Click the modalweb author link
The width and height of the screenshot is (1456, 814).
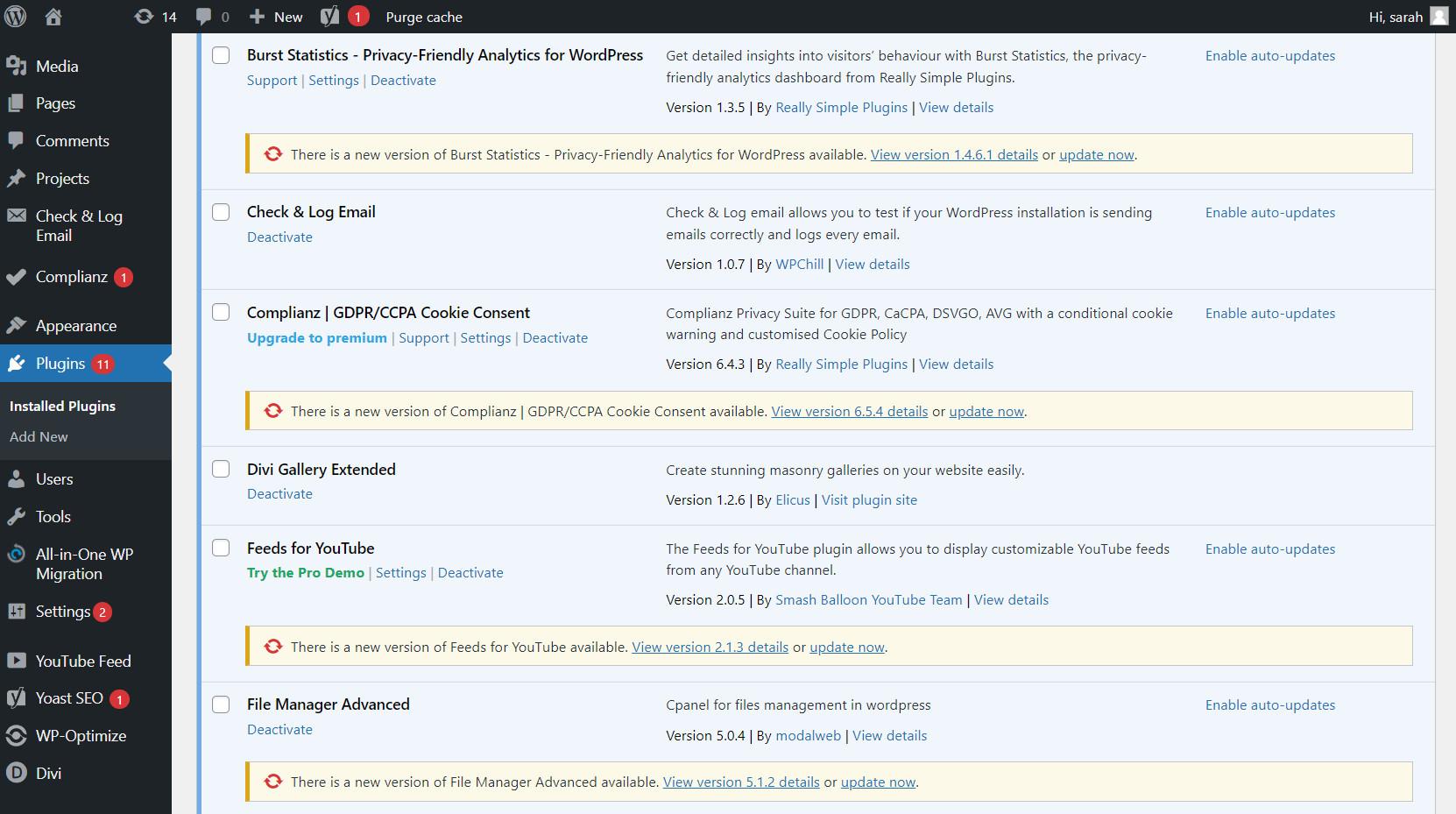click(808, 735)
